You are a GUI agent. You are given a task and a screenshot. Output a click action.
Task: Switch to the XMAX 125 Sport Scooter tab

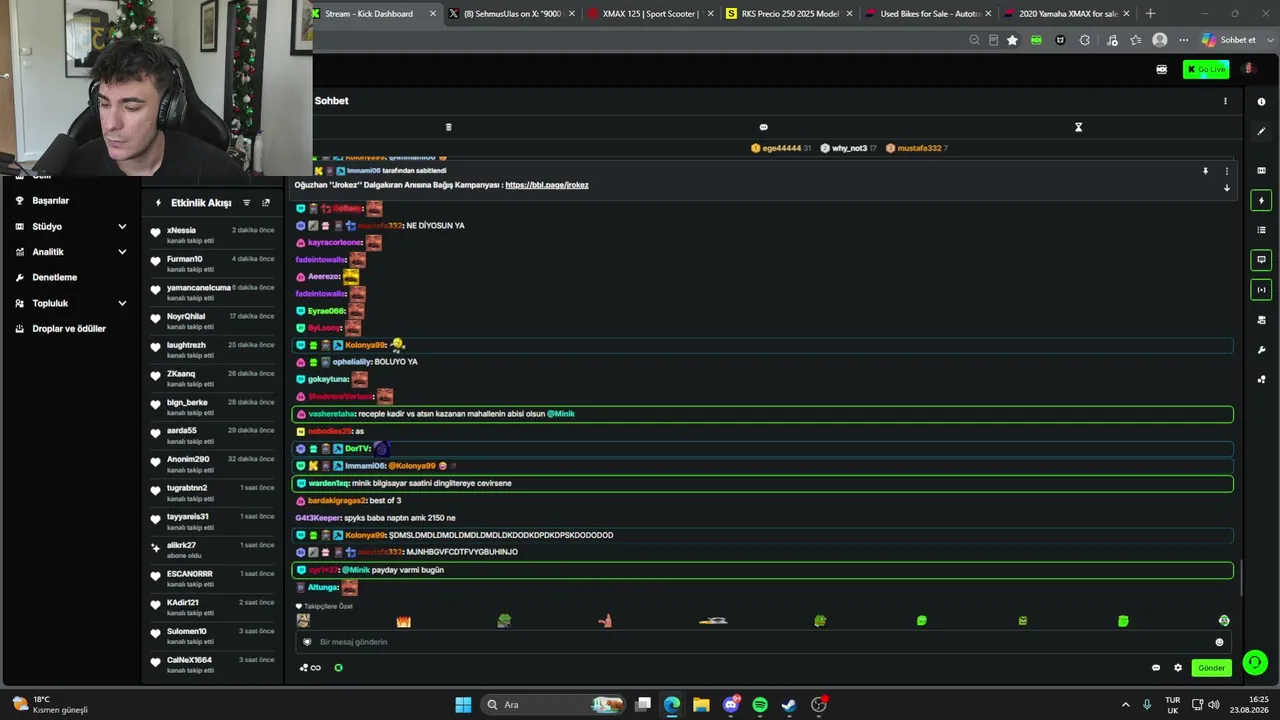tap(651, 14)
